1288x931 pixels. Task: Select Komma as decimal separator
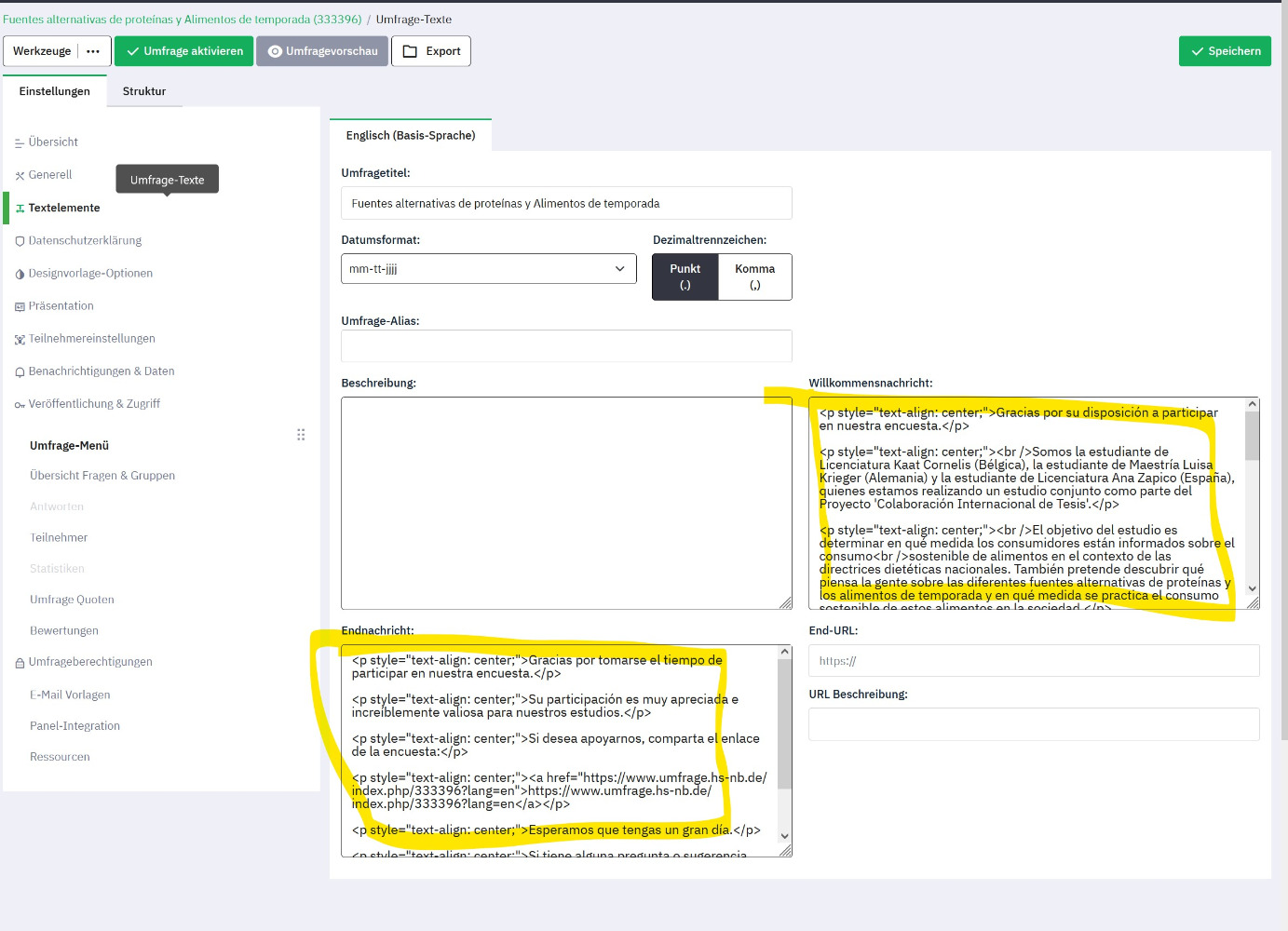coord(754,277)
